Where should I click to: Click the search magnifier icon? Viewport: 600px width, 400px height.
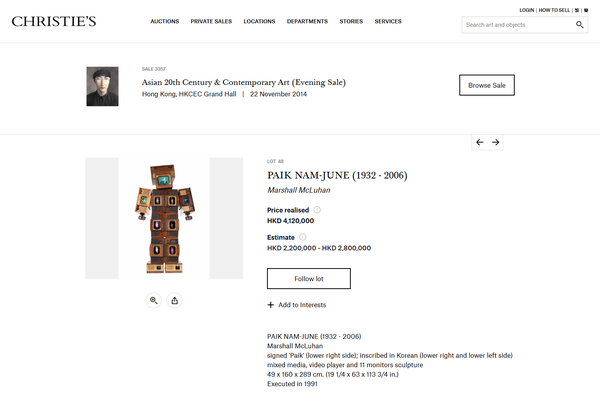[x=580, y=25]
